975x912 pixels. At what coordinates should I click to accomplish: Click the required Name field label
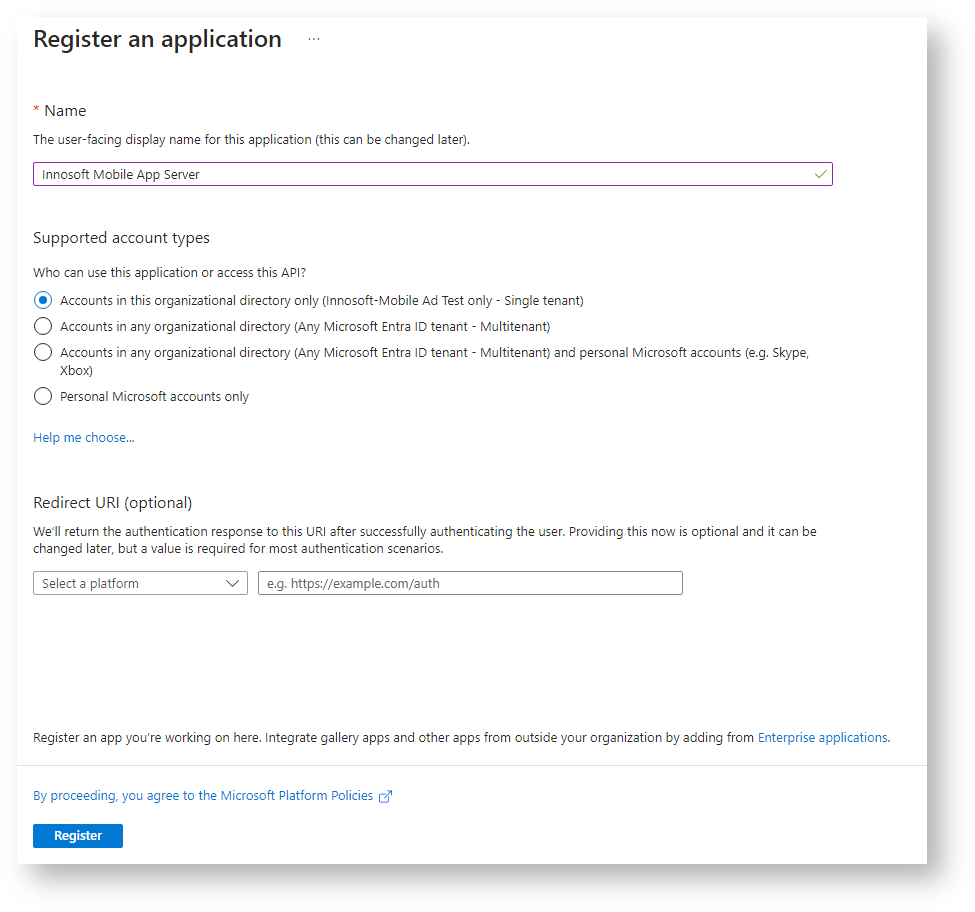[x=65, y=111]
